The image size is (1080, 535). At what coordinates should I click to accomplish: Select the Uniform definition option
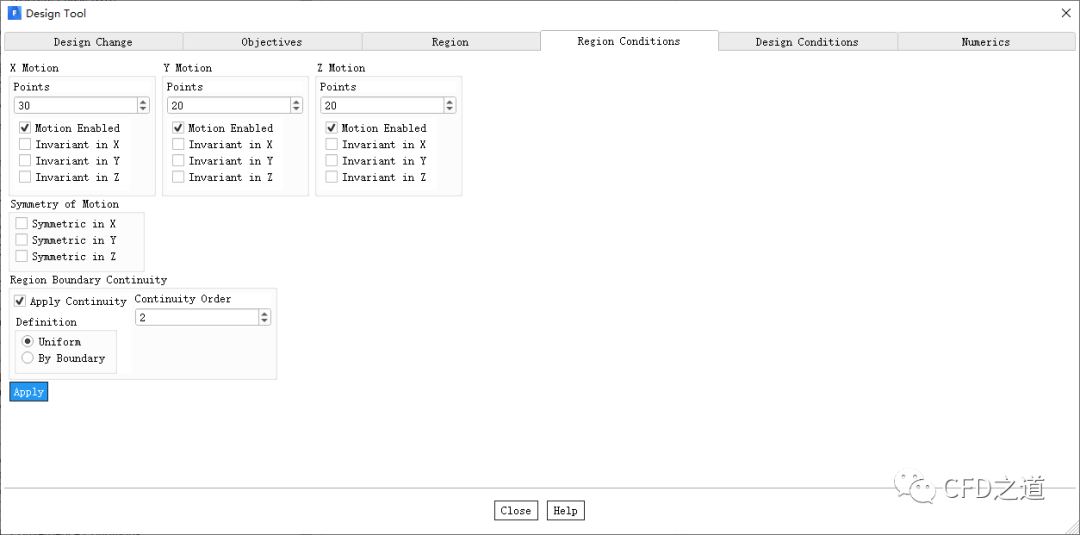[x=28, y=342]
